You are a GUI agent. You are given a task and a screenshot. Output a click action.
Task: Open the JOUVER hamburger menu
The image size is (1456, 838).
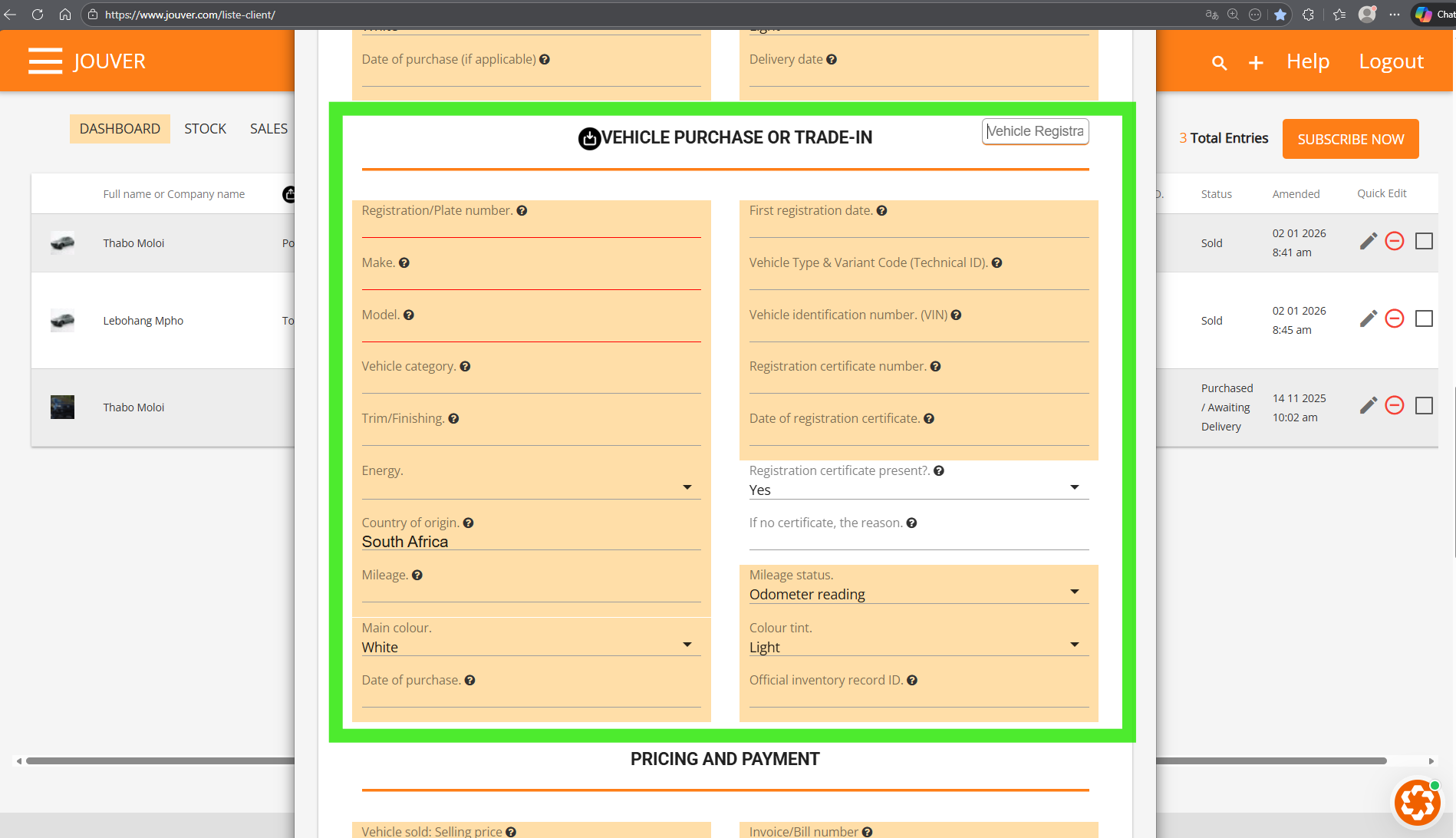(x=45, y=61)
